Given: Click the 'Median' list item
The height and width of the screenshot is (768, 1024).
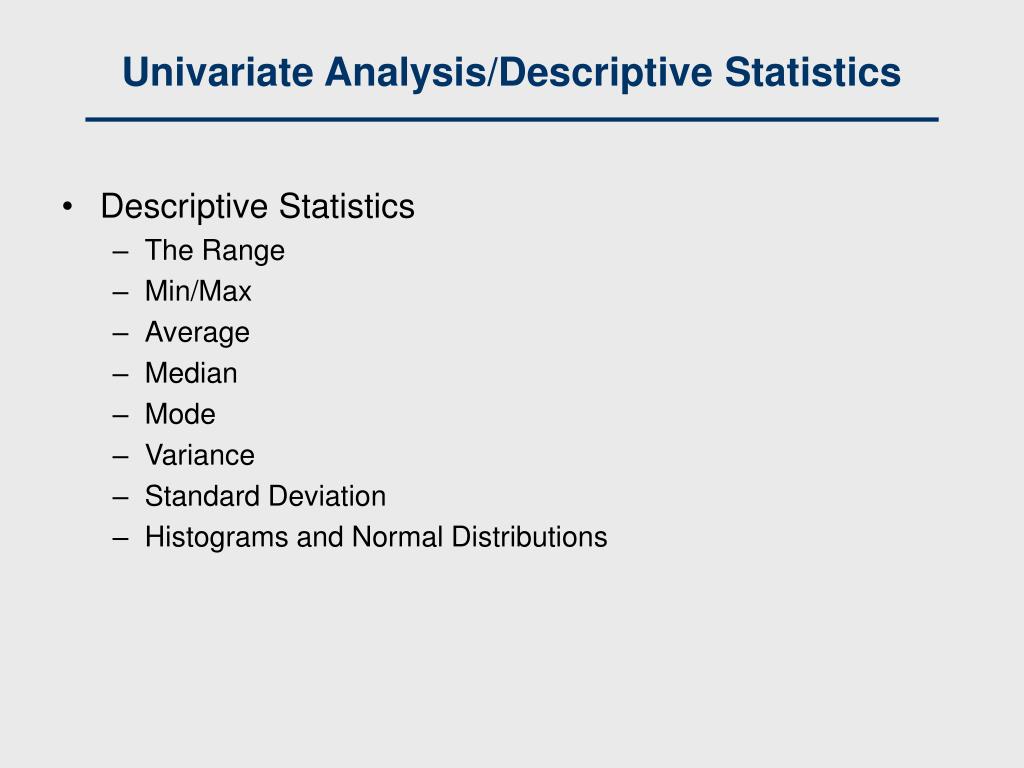Looking at the screenshot, I should pyautogui.click(x=191, y=373).
